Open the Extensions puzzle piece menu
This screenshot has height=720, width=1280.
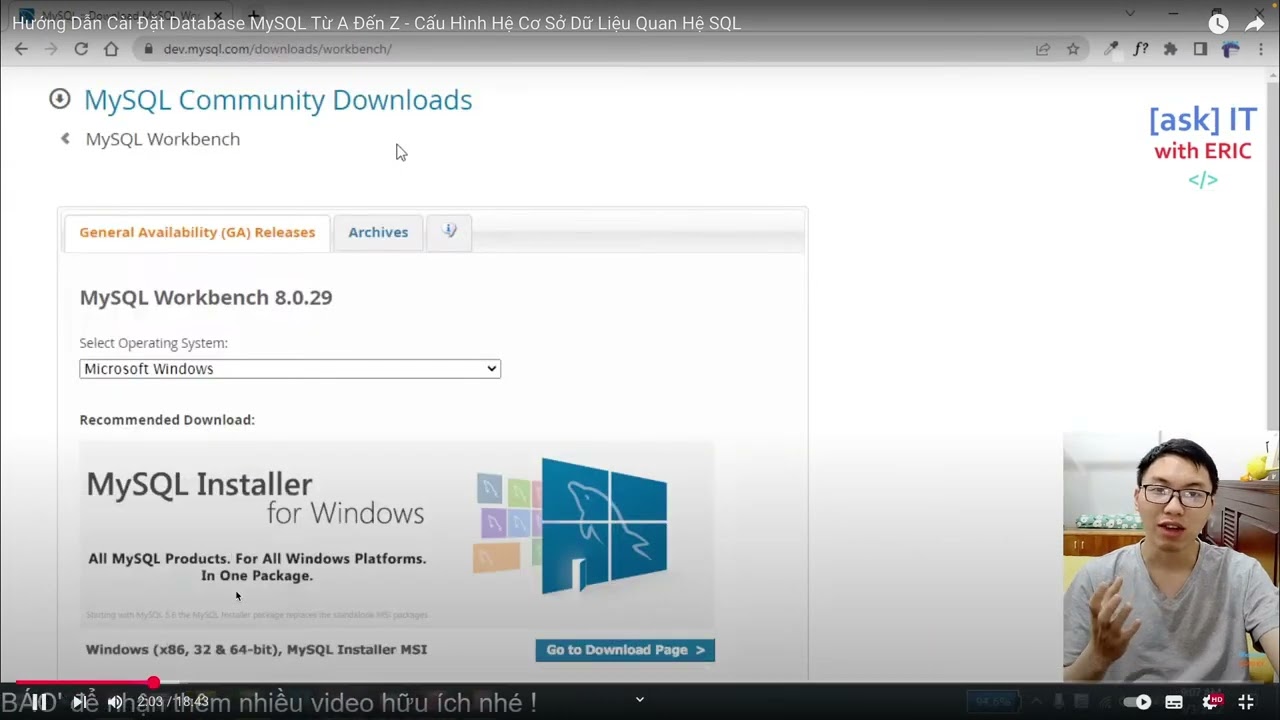point(1170,48)
